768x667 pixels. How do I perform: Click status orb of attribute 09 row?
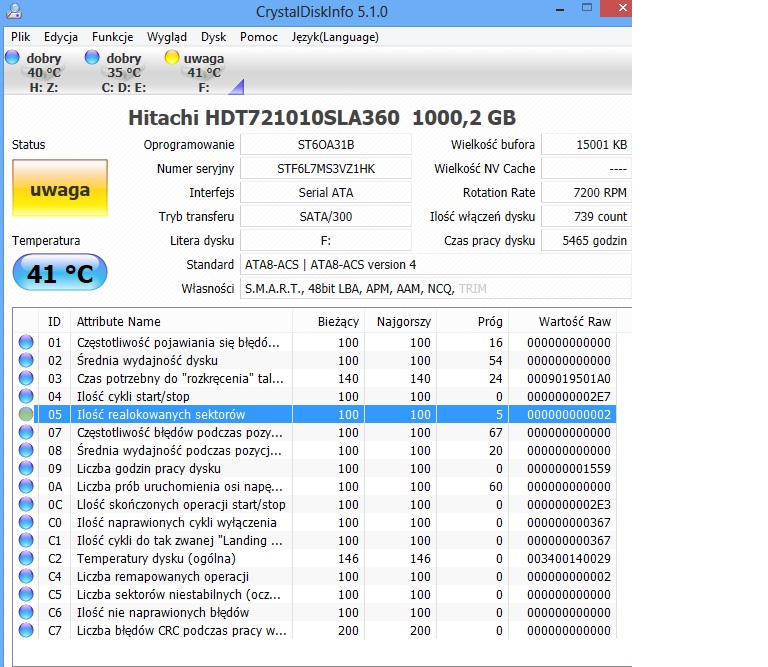(x=26, y=468)
